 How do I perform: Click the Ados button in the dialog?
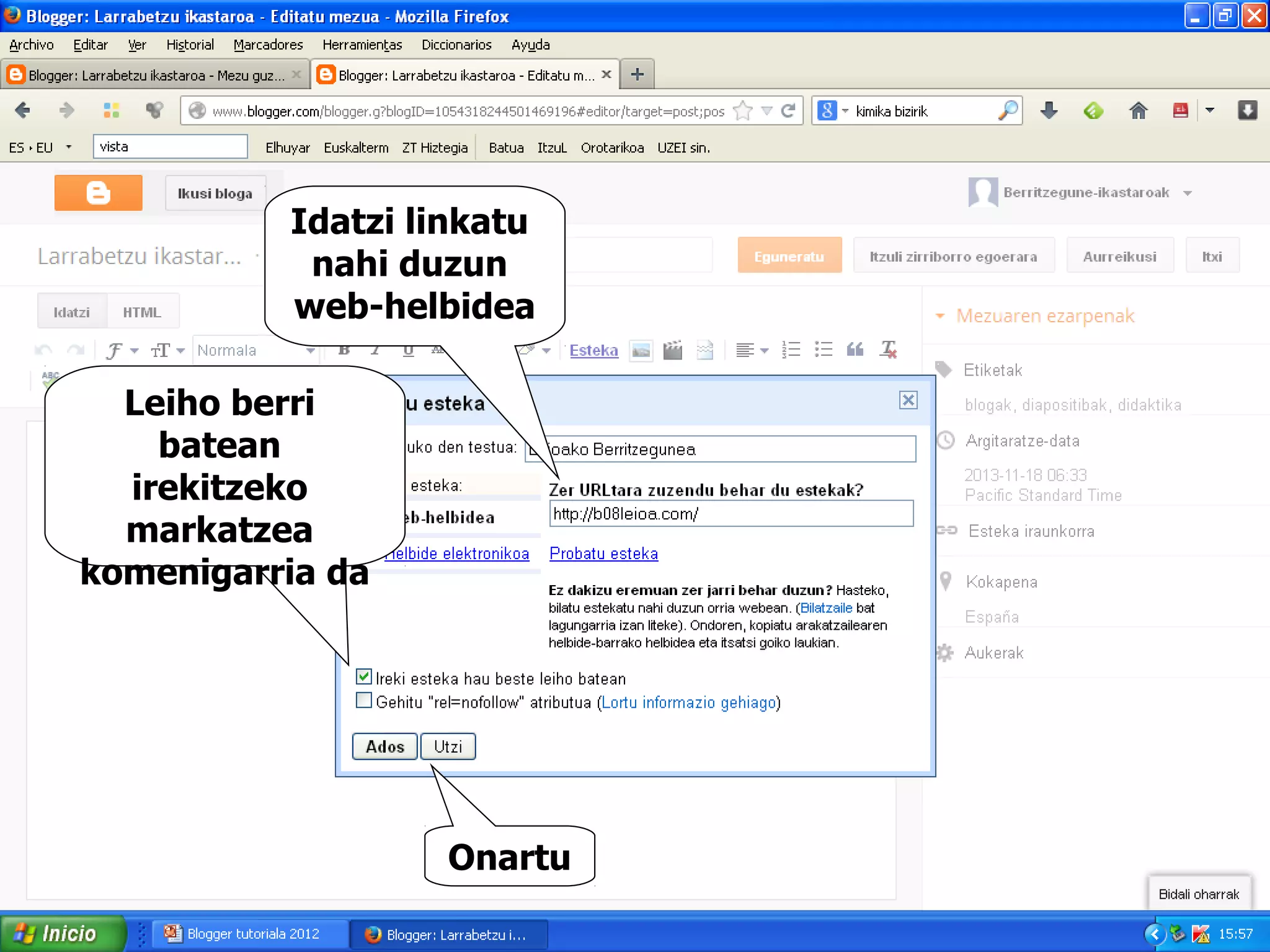(x=385, y=747)
